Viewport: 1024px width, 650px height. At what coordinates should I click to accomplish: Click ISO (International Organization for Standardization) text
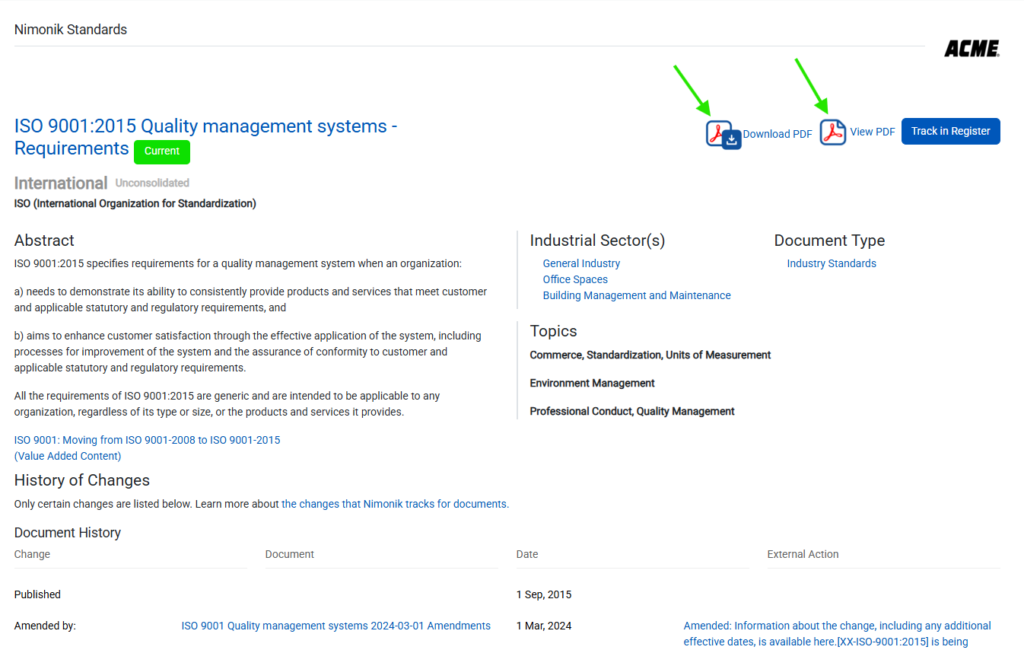point(135,204)
